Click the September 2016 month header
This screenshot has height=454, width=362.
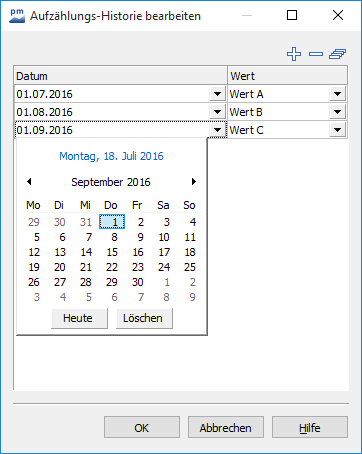(x=111, y=182)
